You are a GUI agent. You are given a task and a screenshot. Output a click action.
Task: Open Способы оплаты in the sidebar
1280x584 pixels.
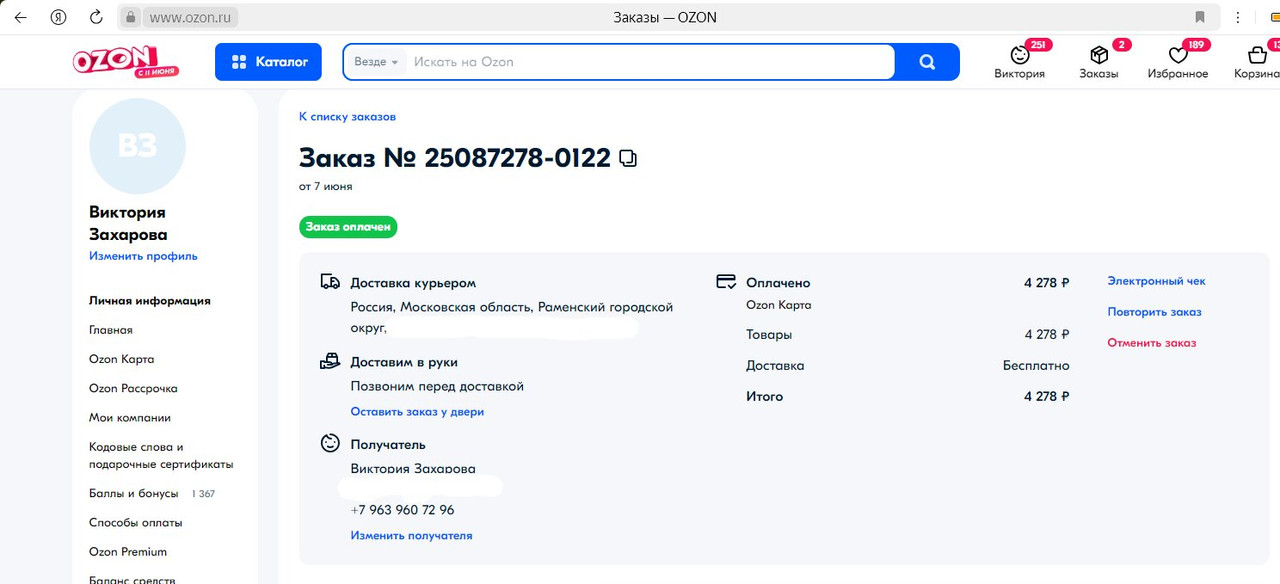(x=136, y=522)
